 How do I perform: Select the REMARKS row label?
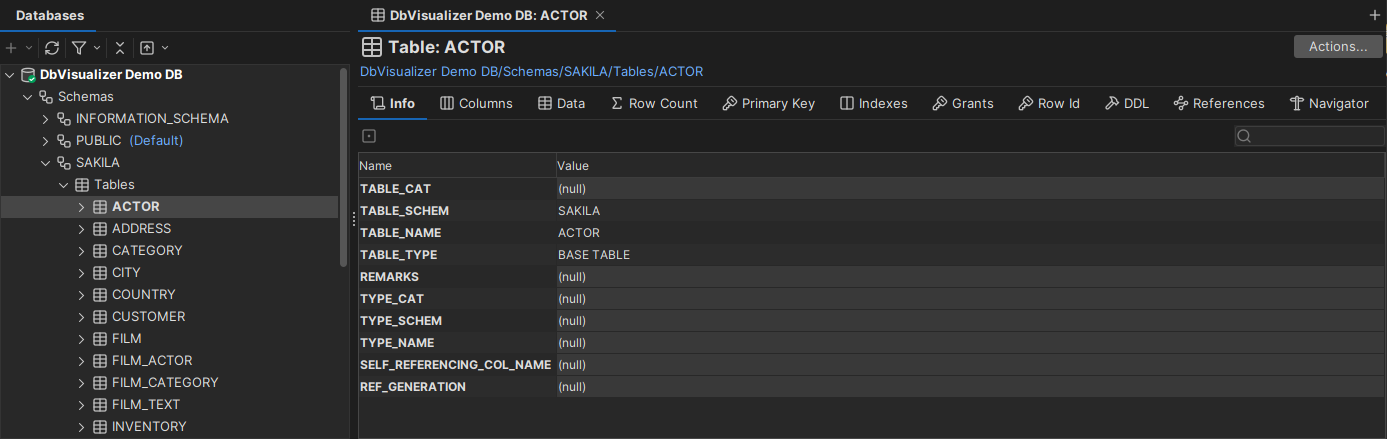click(x=389, y=277)
